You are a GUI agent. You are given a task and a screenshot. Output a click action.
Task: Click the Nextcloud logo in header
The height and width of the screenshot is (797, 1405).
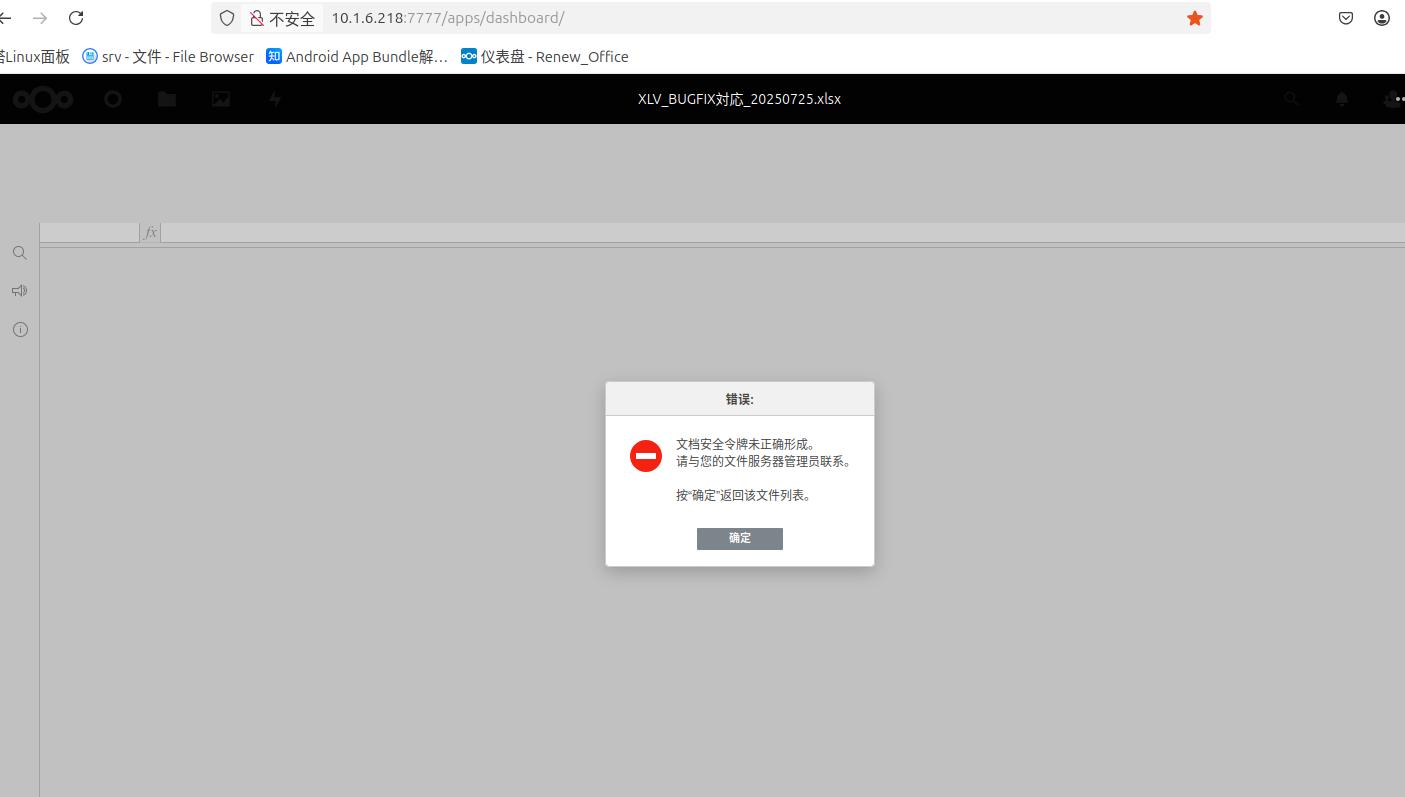(43, 99)
